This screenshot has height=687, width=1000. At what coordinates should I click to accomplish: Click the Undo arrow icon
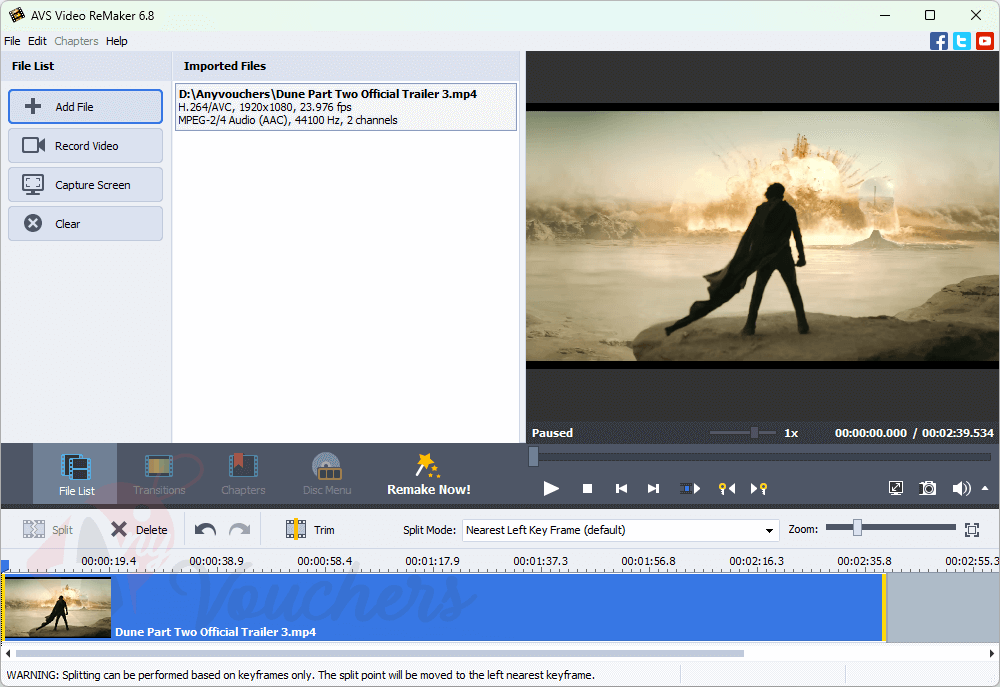coord(206,528)
